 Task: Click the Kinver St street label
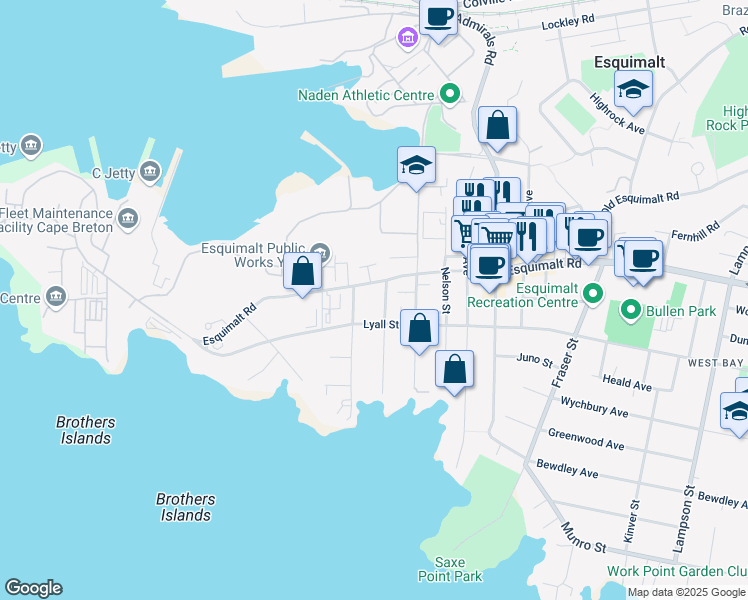coord(632,521)
